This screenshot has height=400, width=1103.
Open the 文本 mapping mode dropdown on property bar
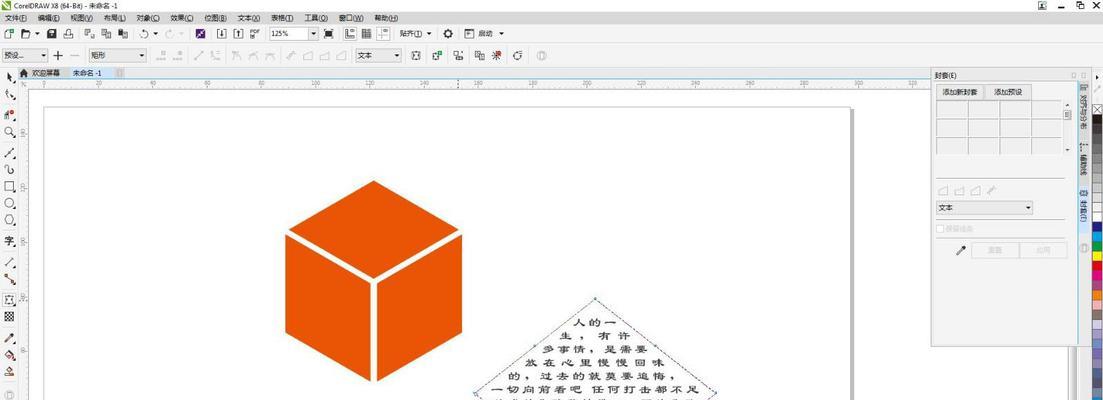click(x=378, y=55)
